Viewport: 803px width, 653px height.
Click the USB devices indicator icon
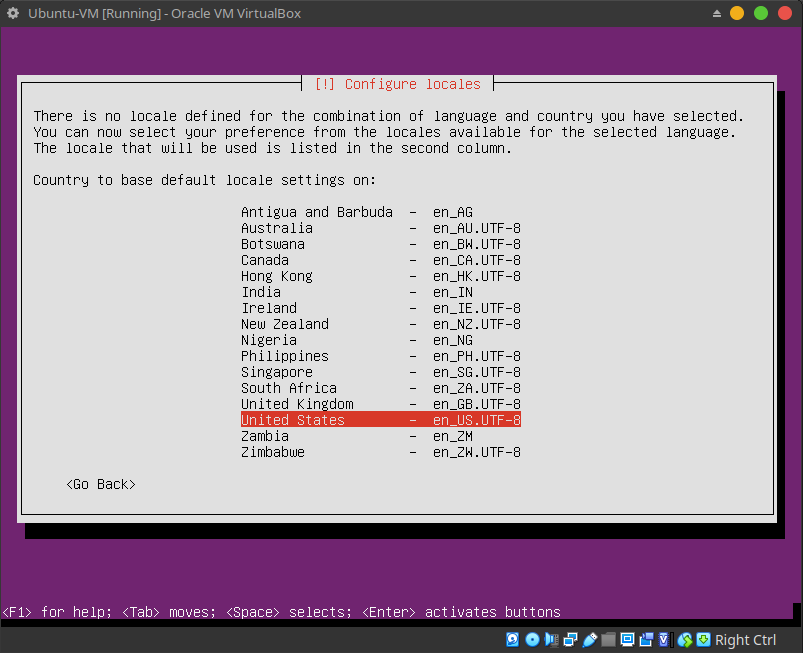click(589, 639)
